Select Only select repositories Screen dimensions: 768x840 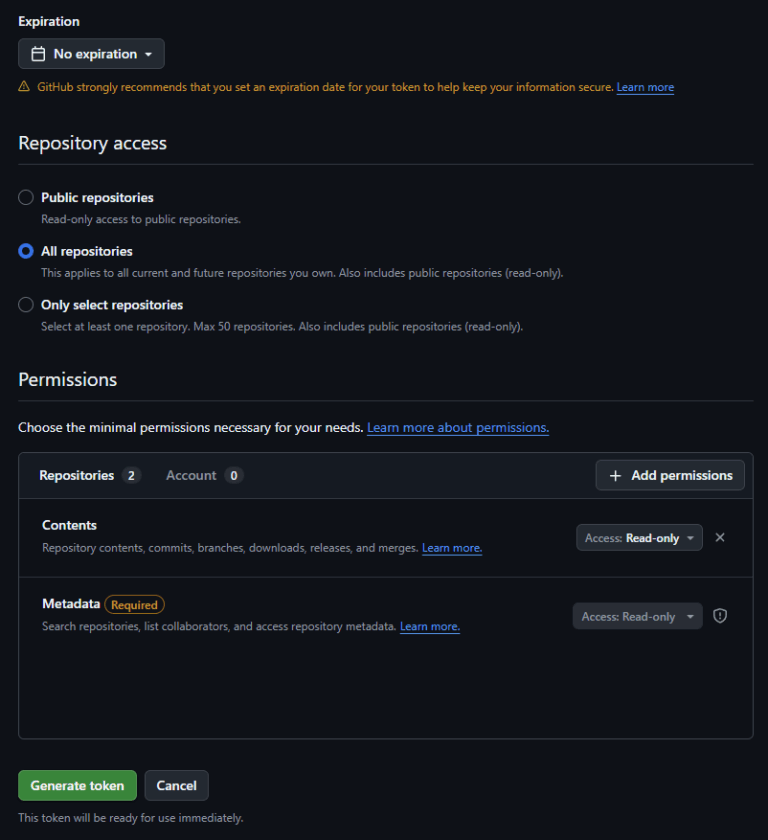coord(25,304)
